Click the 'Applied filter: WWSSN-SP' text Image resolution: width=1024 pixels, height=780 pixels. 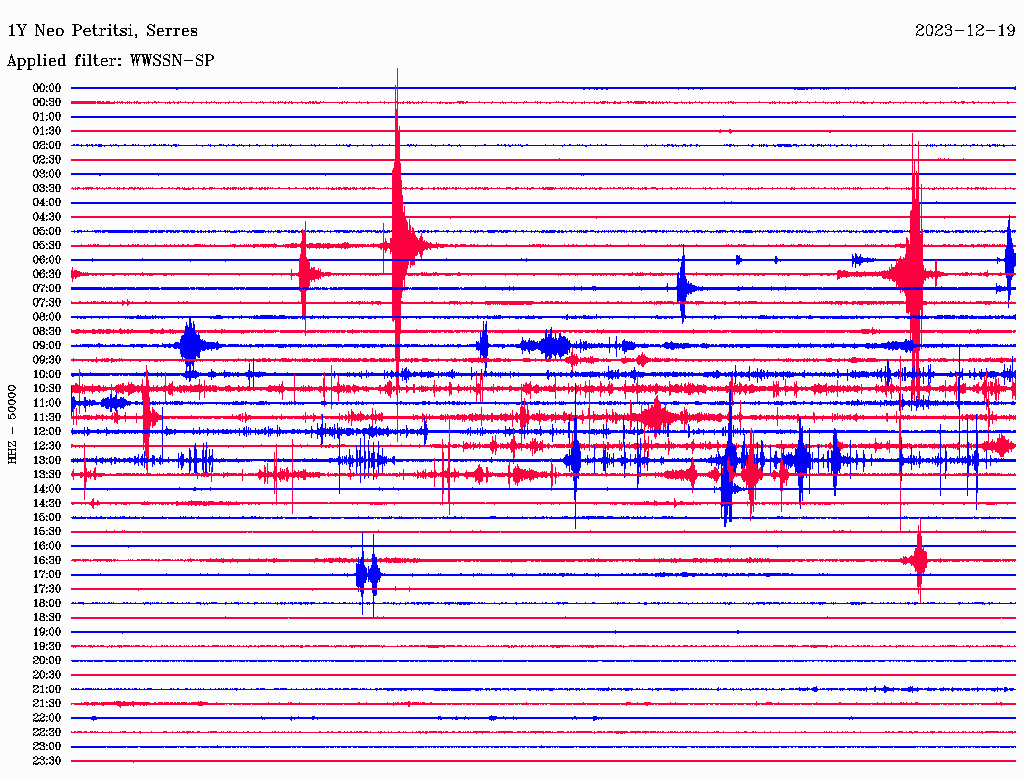tap(110, 61)
